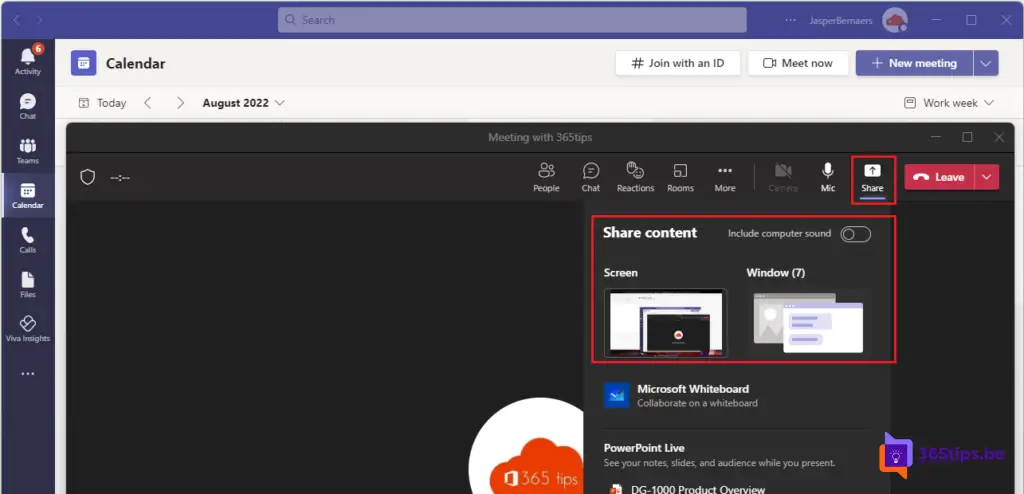Open Files in the left sidebar

click(27, 284)
